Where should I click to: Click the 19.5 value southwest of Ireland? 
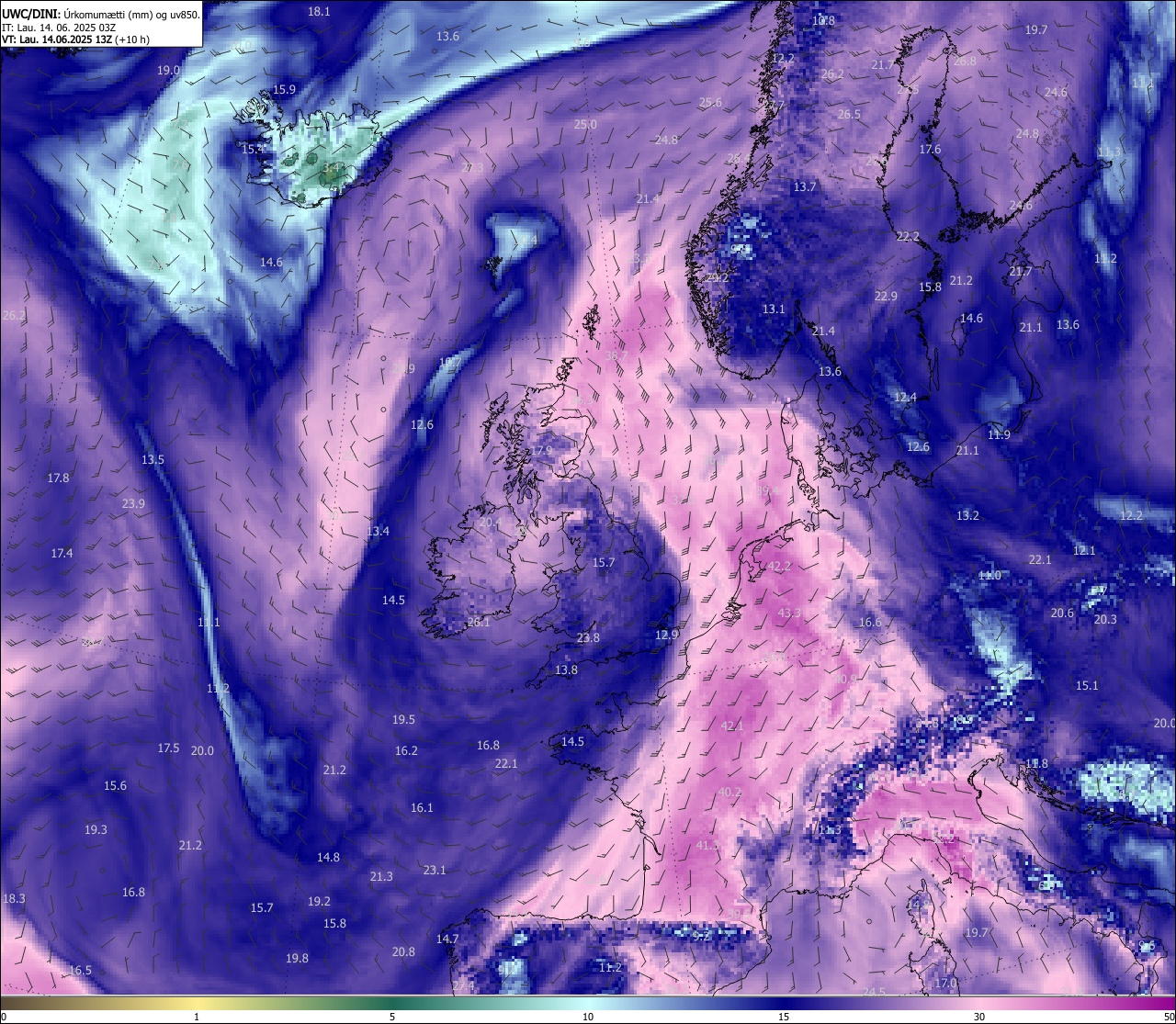[x=403, y=720]
